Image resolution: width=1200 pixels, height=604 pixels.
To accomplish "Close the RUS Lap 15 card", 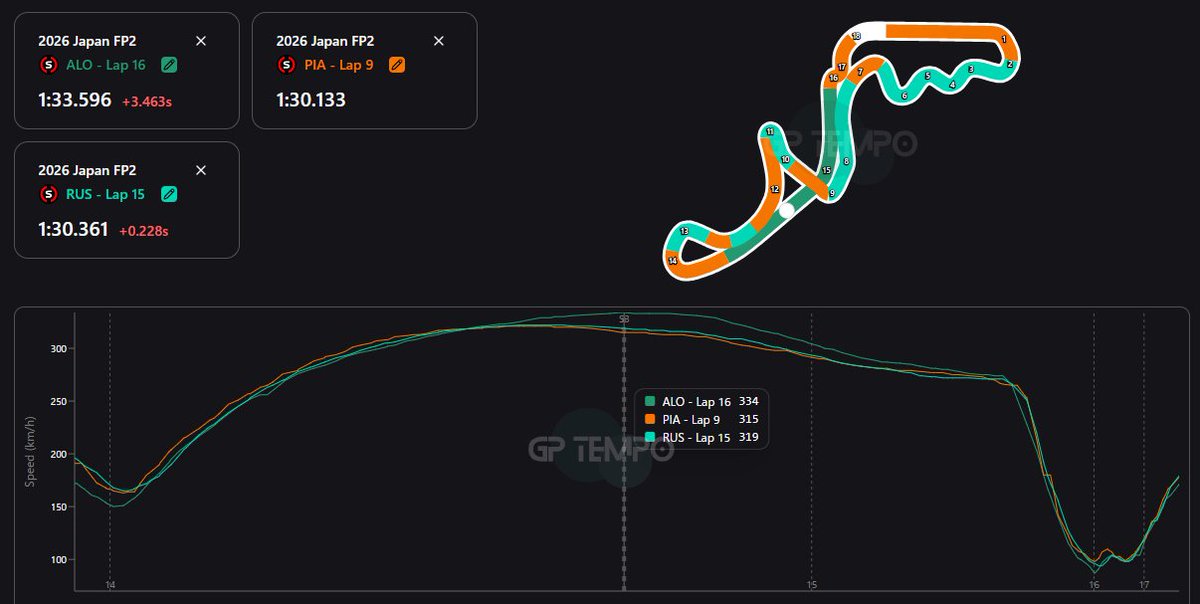I will [x=201, y=170].
